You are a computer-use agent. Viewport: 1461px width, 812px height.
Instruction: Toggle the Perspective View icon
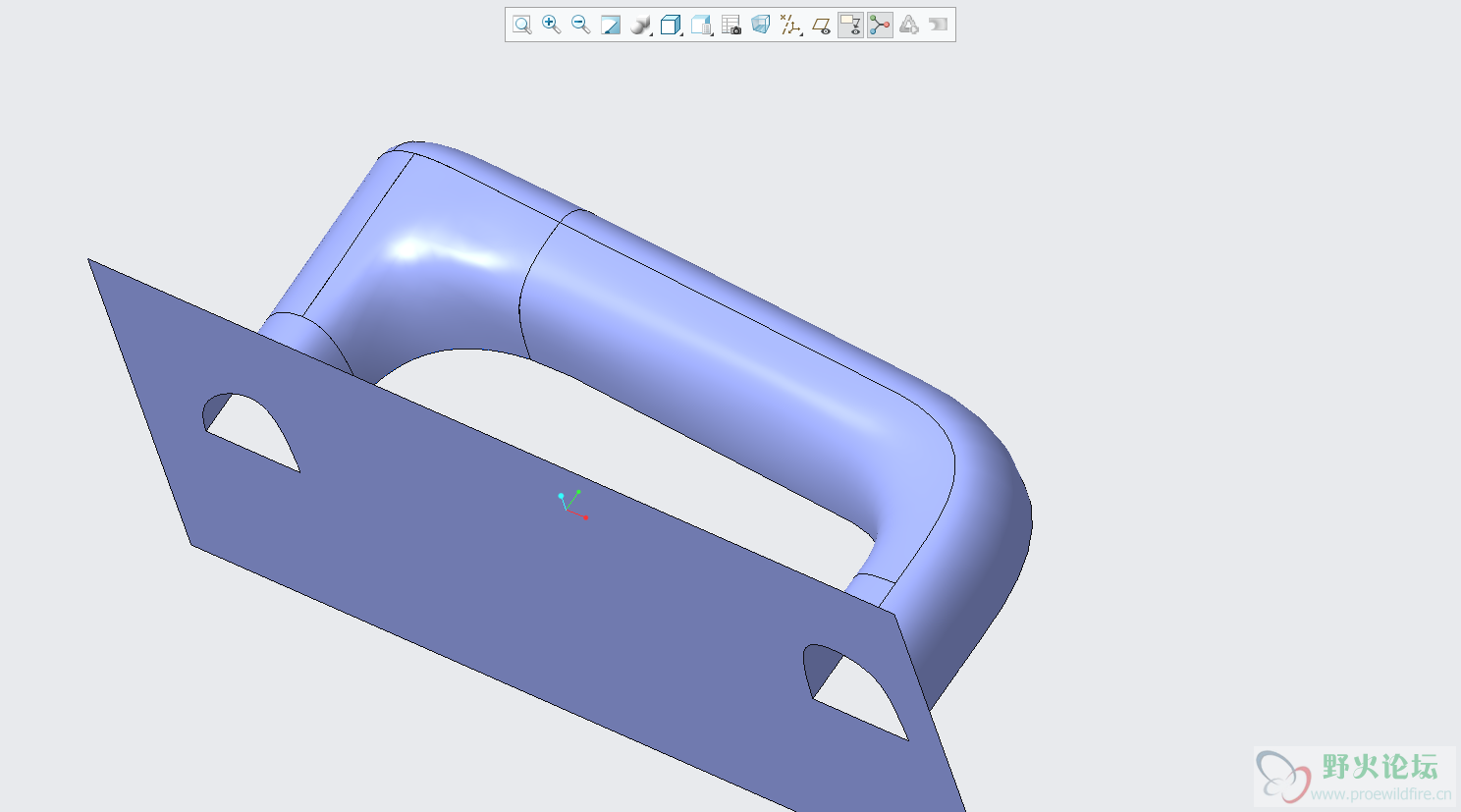(760, 25)
